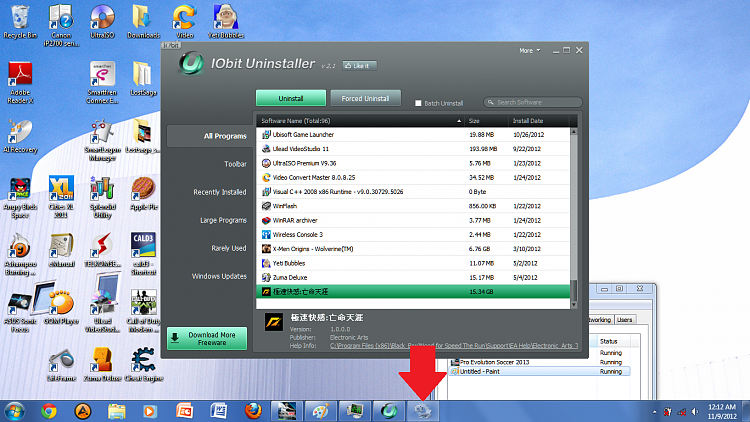Open the Video desktop shortcut
This screenshot has height=422, width=750.
click(x=185, y=22)
